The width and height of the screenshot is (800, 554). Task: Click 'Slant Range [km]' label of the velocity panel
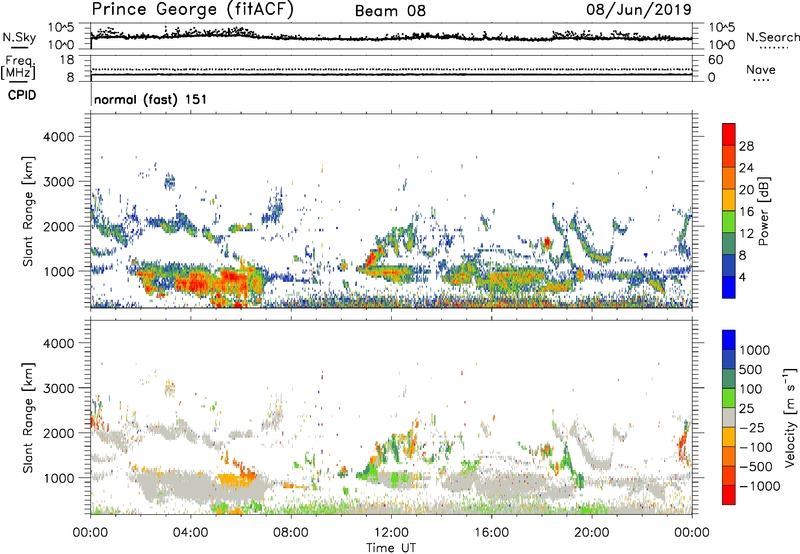tap(28, 417)
